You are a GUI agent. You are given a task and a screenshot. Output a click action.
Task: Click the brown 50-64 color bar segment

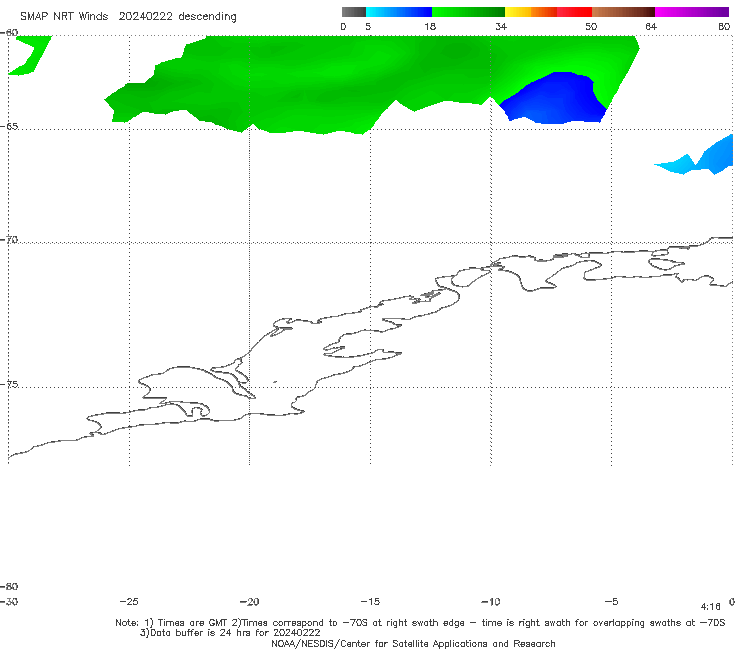pos(623,12)
